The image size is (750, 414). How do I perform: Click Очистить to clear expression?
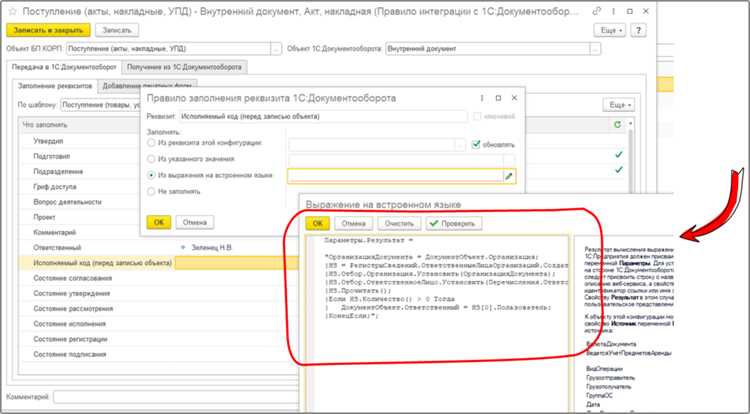click(399, 223)
